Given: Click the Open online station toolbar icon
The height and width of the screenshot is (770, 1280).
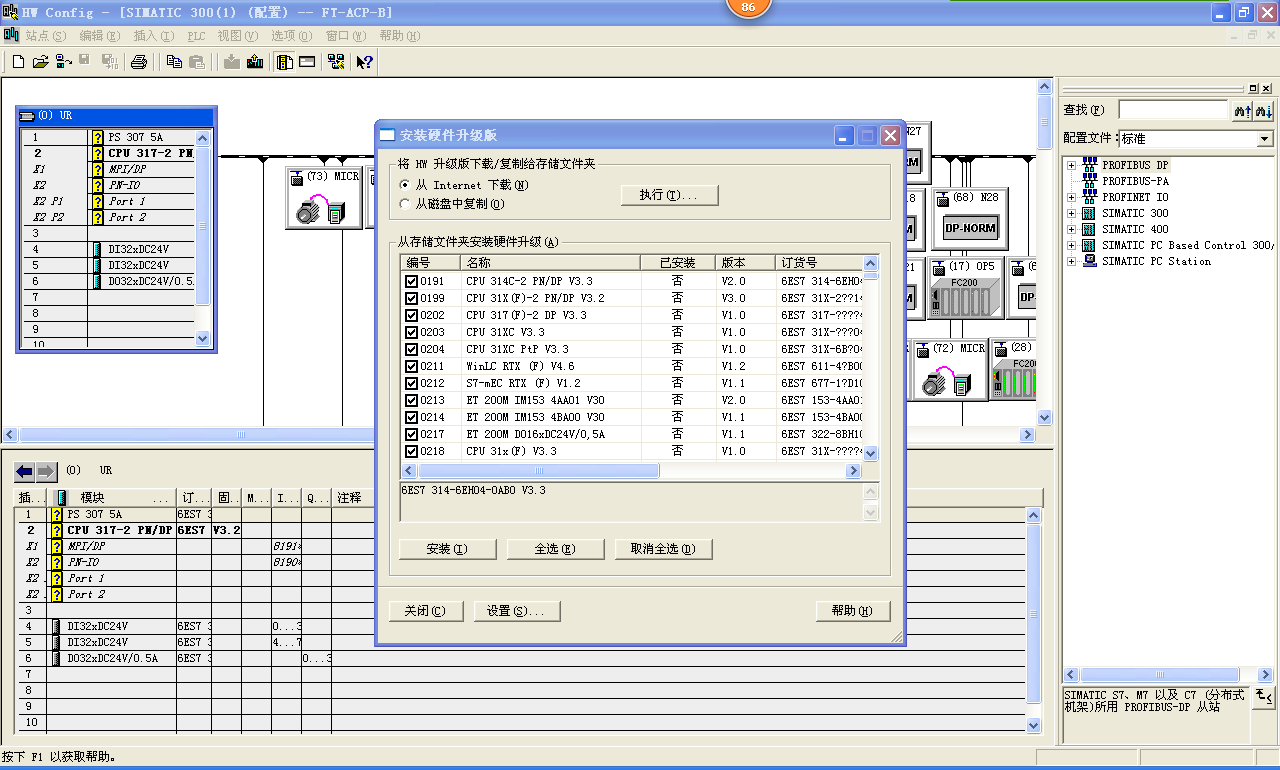Looking at the screenshot, I should [x=63, y=62].
